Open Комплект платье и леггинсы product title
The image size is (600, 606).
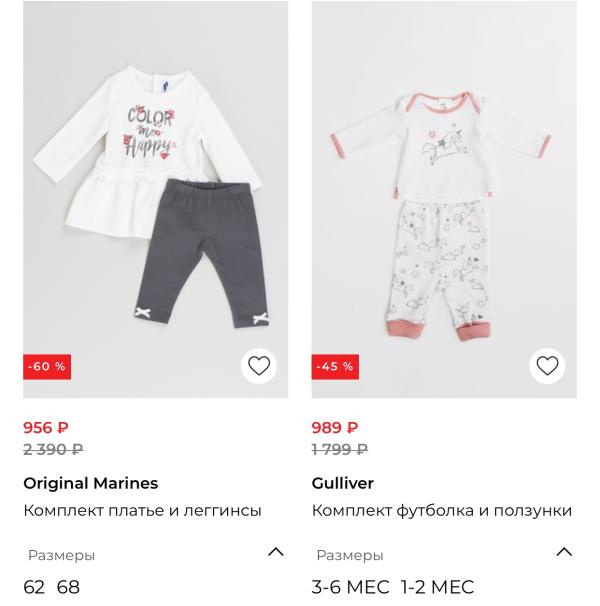coord(143,511)
